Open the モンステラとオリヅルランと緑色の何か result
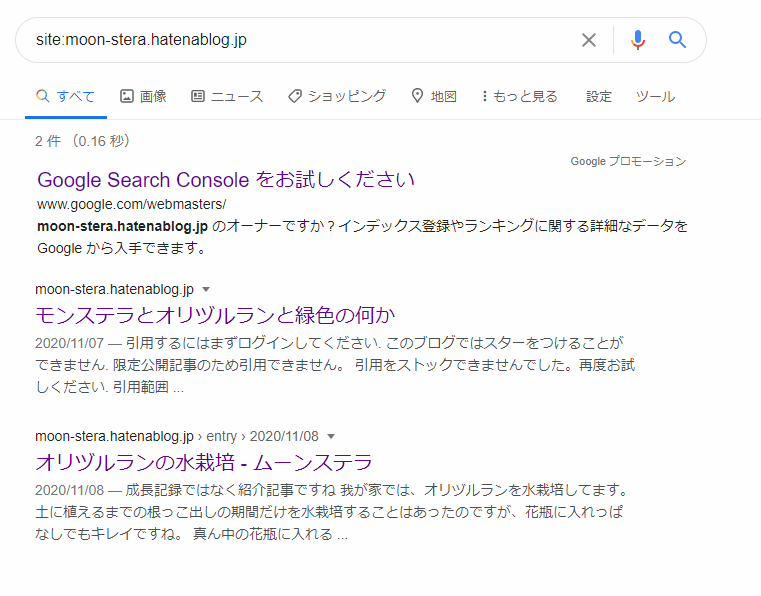Viewport: 761px width, 596px height. (x=215, y=315)
